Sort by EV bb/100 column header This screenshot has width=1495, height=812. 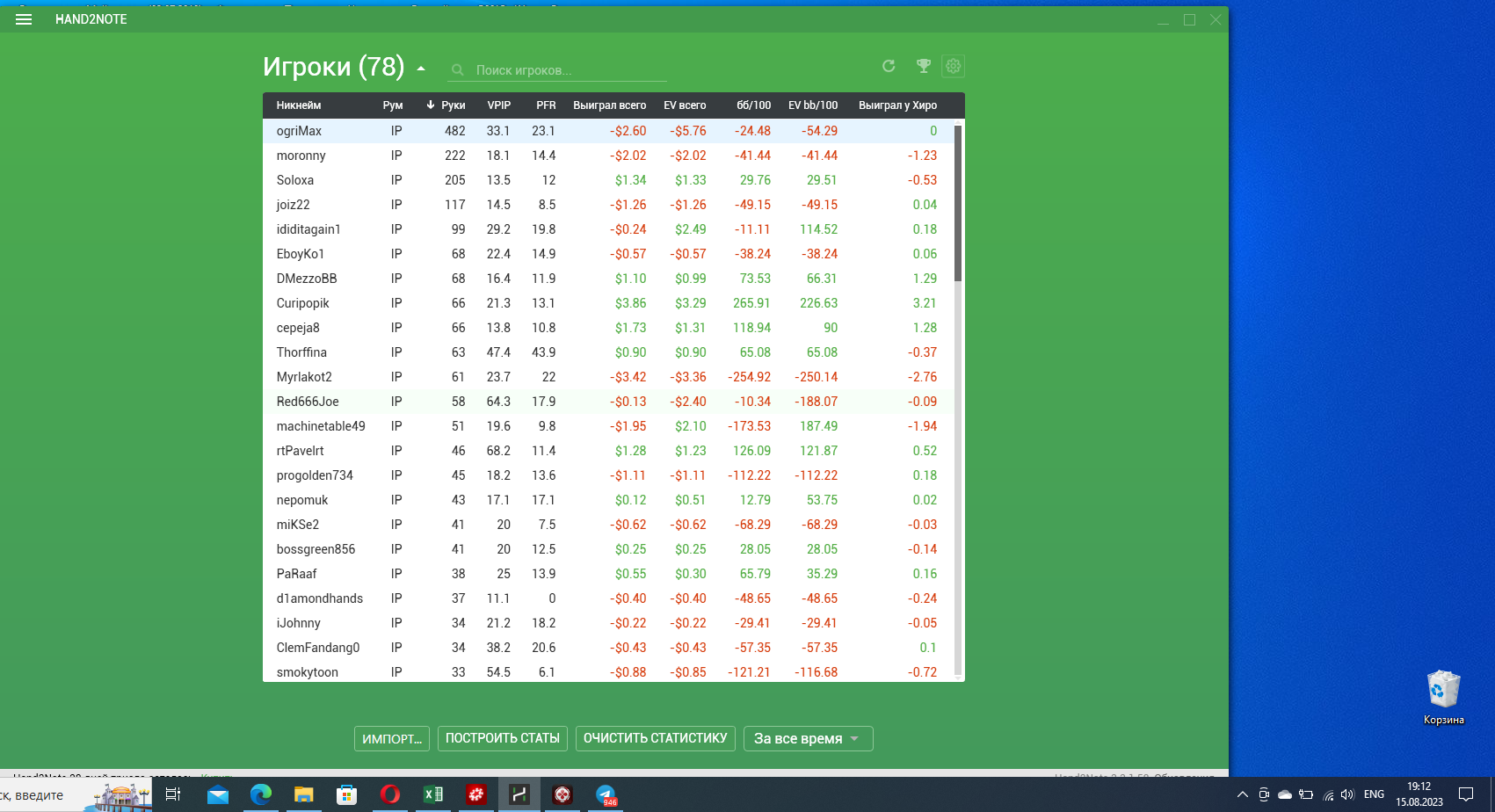point(813,105)
